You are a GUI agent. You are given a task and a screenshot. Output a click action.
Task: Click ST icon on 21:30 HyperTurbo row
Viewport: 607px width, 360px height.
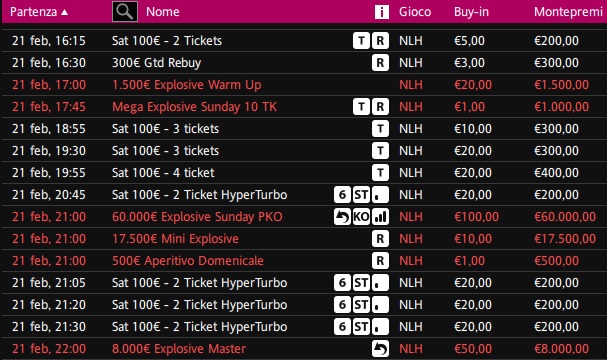click(x=361, y=327)
